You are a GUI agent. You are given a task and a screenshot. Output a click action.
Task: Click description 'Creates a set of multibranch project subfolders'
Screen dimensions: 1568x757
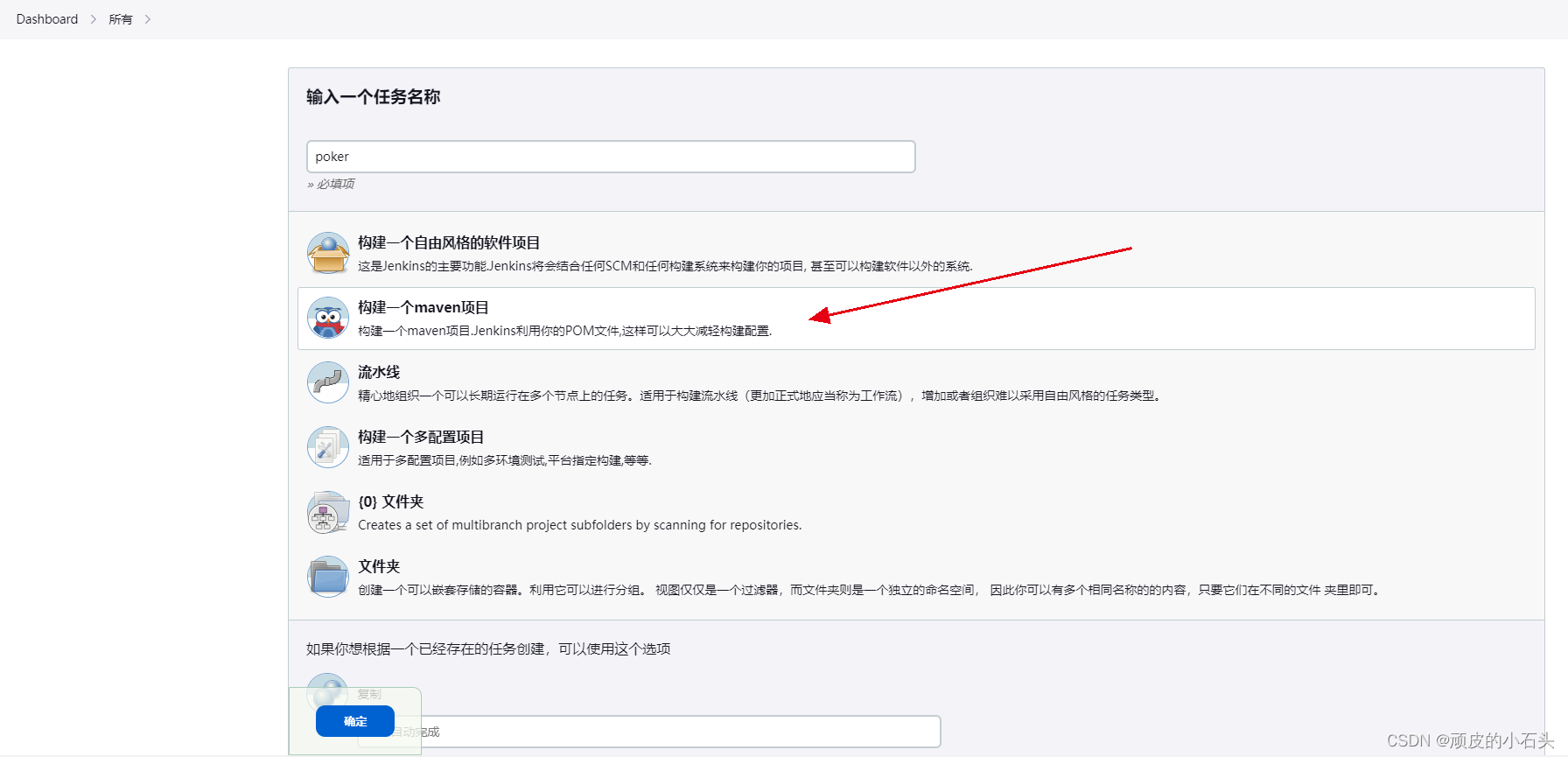coord(580,525)
